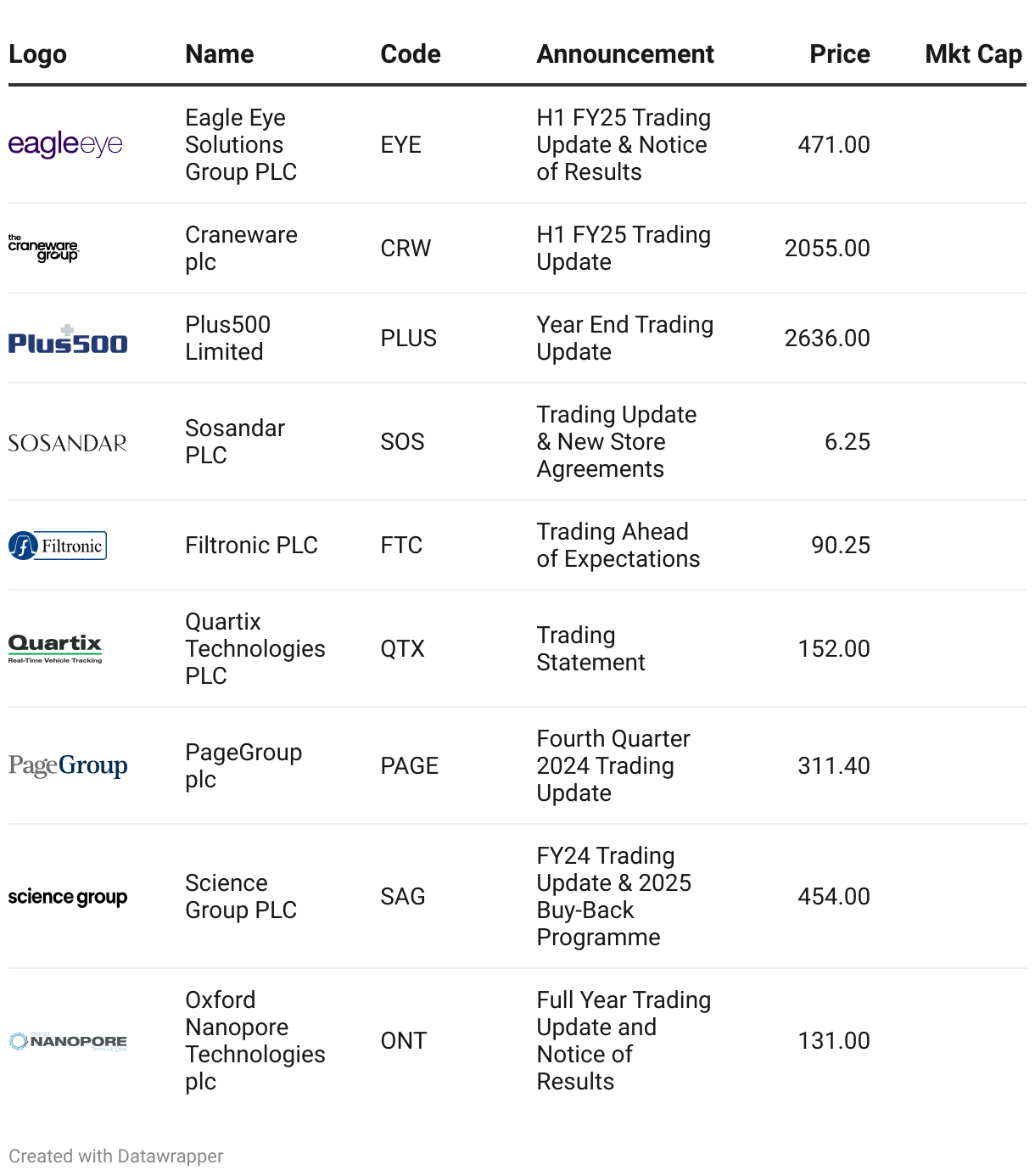Open the Created with Datawrapper link
The width and height of the screenshot is (1035, 1176).
point(116,1156)
